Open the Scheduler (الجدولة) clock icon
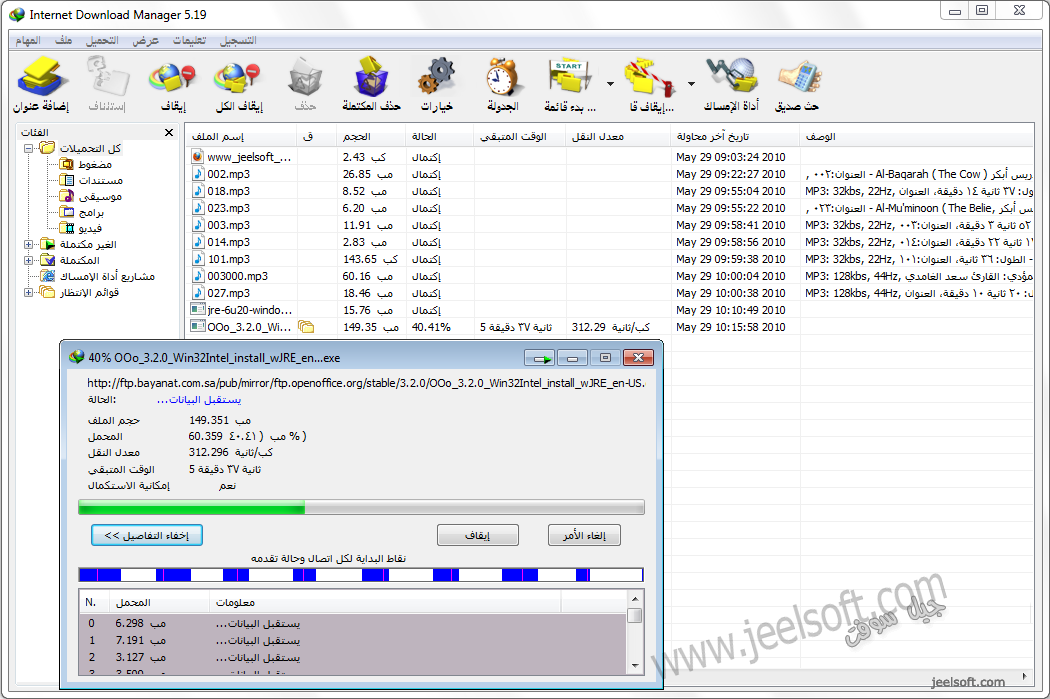The image size is (1050, 699). tap(502, 84)
